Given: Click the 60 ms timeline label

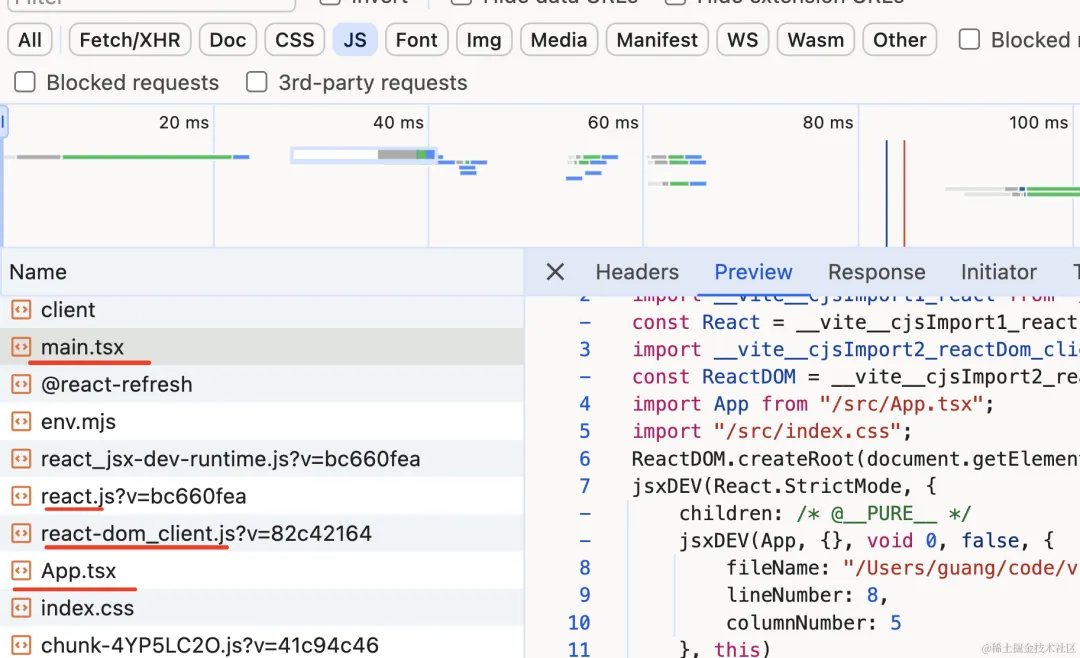Looking at the screenshot, I should [613, 123].
